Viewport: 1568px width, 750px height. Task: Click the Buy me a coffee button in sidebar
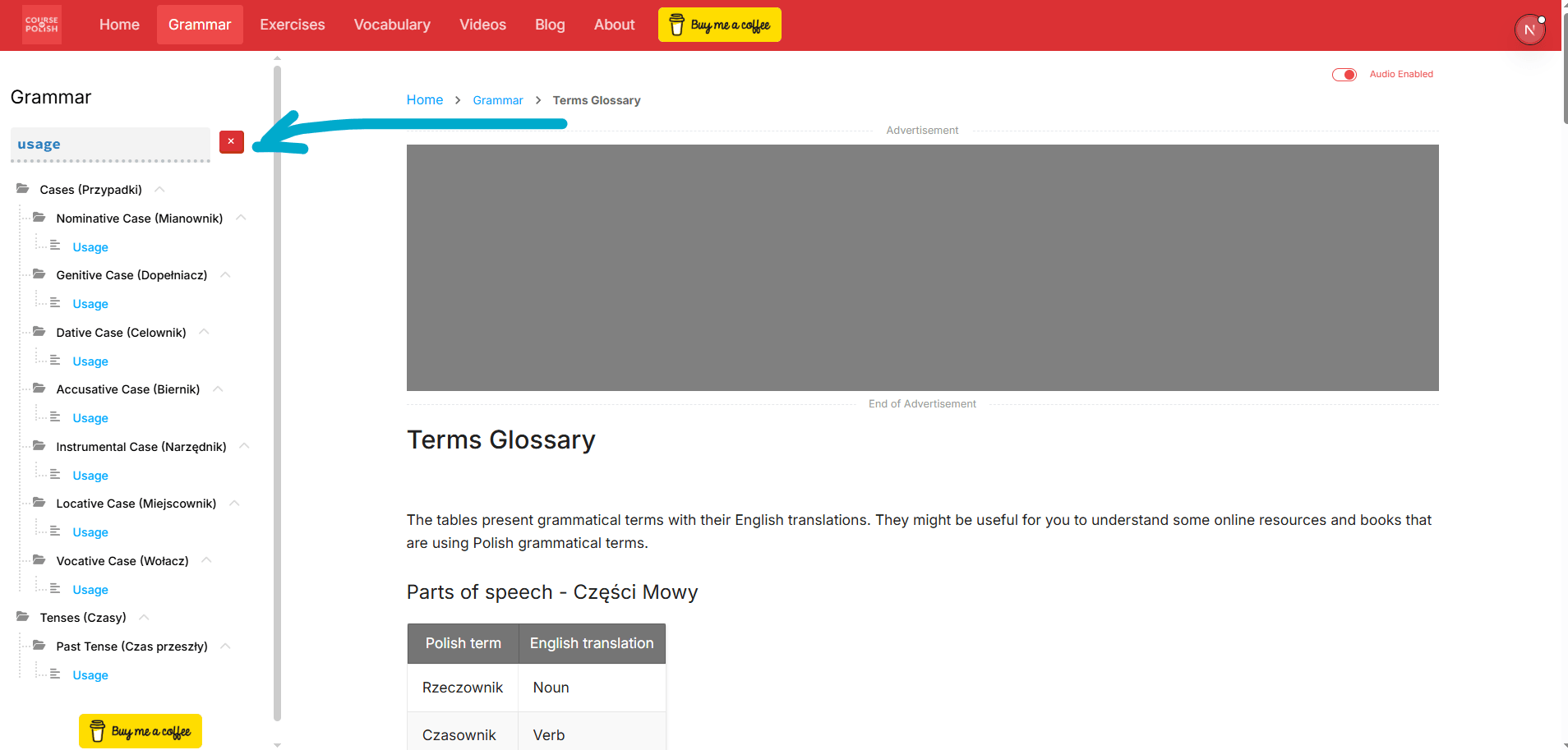[x=141, y=731]
